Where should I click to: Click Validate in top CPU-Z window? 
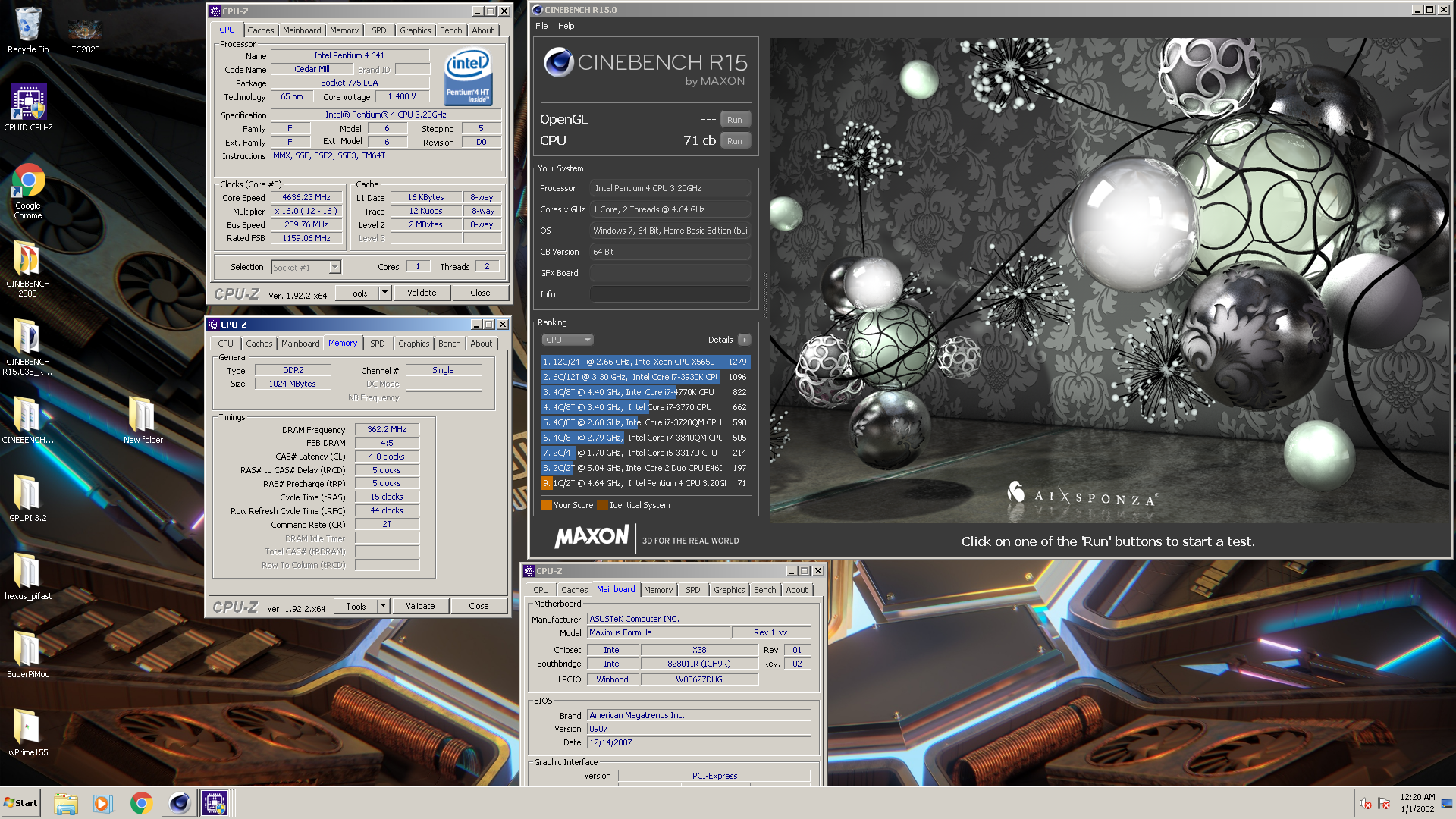pos(422,293)
